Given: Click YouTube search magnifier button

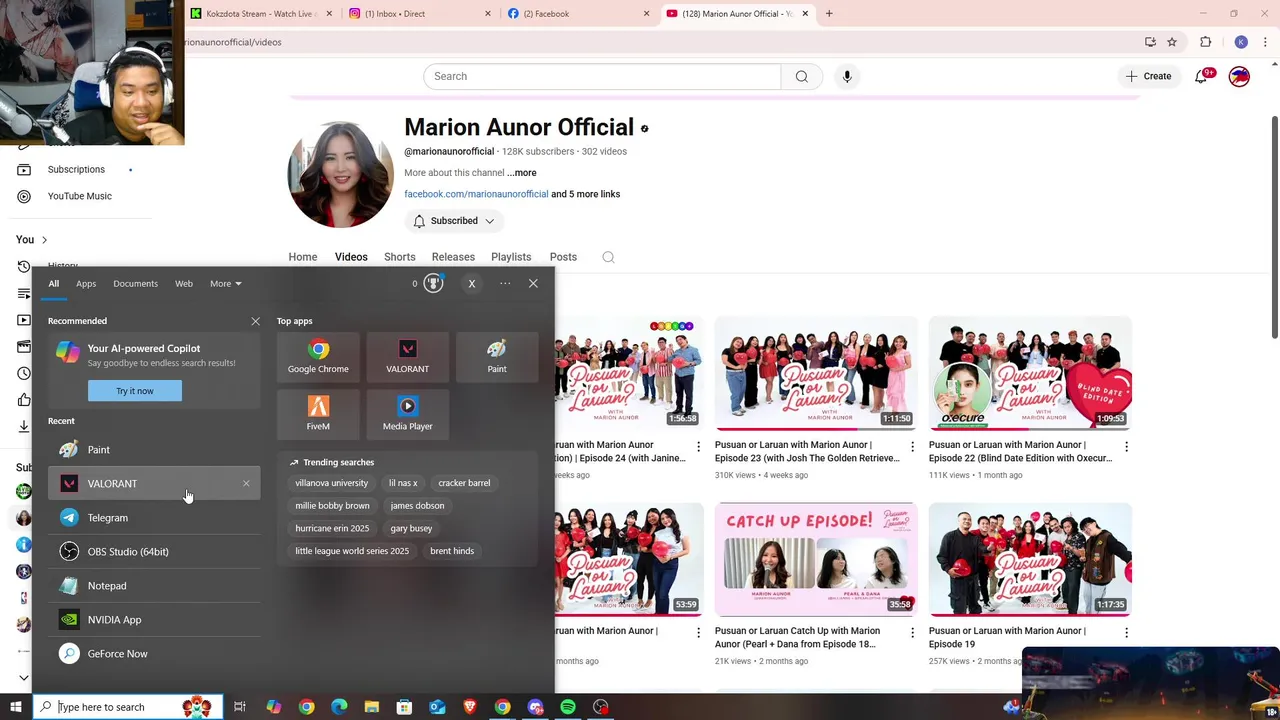Looking at the screenshot, I should point(802,76).
